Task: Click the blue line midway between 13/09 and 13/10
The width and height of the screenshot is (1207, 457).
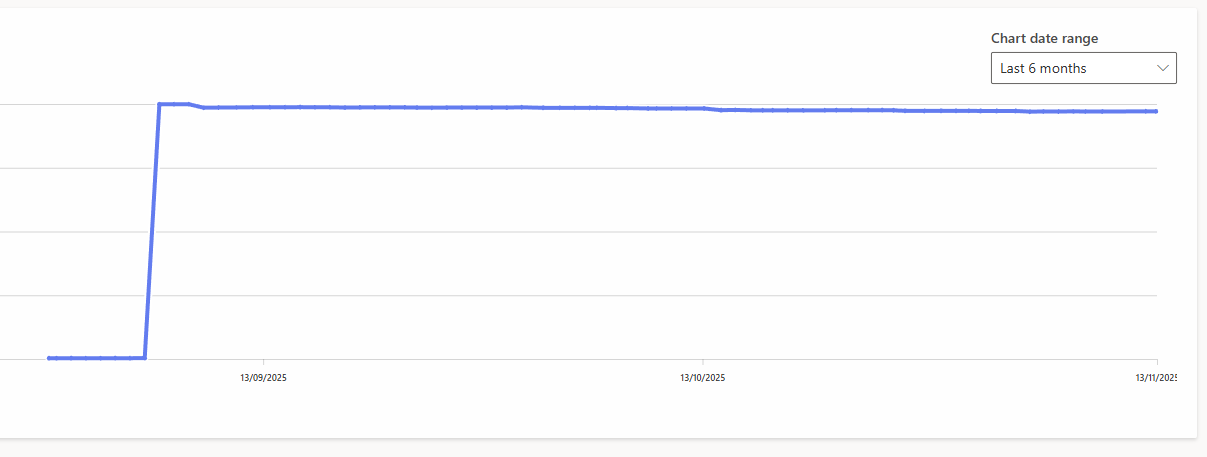Action: (483, 107)
